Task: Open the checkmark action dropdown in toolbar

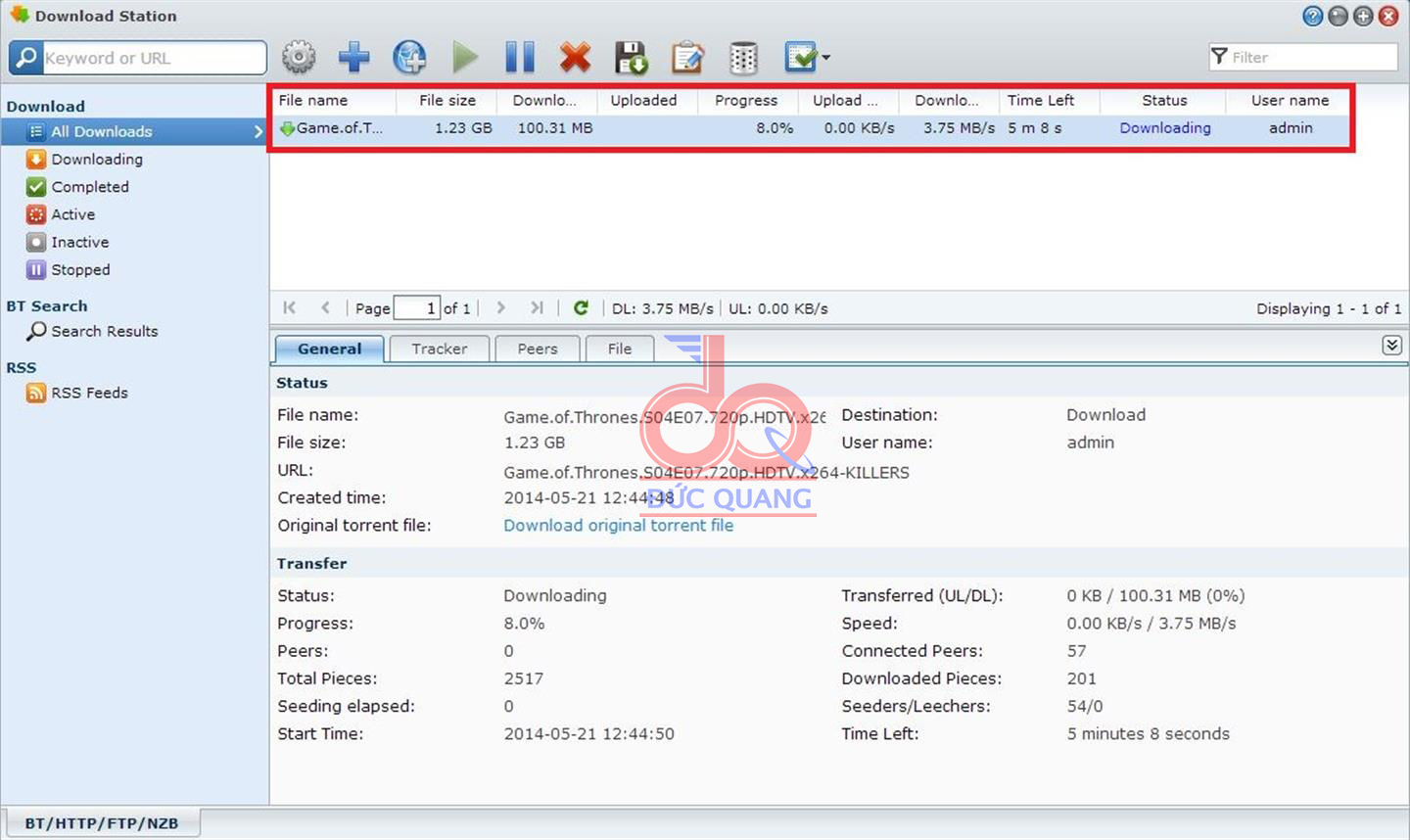Action: 808,57
